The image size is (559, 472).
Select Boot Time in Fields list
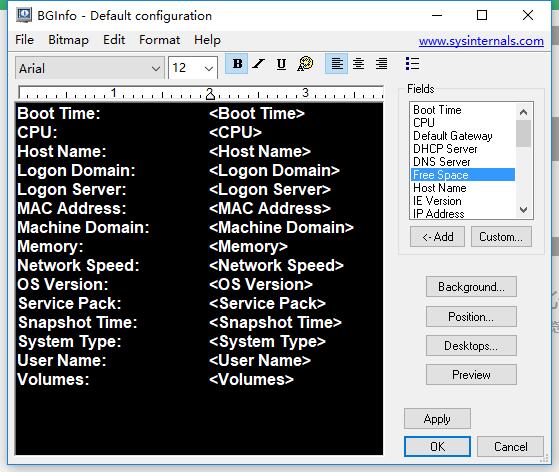463,110
